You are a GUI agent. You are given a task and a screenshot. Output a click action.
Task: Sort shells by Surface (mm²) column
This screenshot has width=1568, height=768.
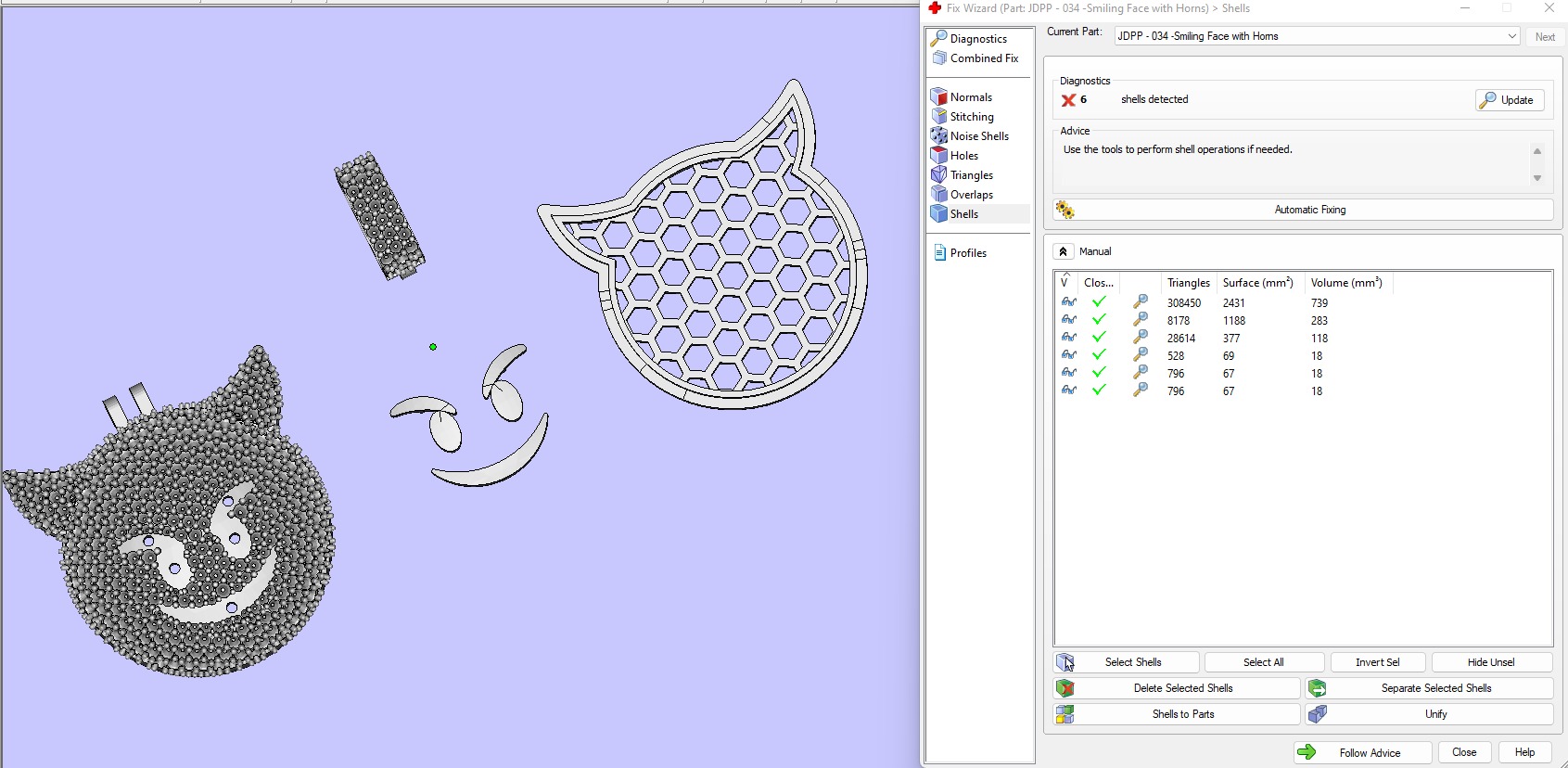coord(1258,283)
